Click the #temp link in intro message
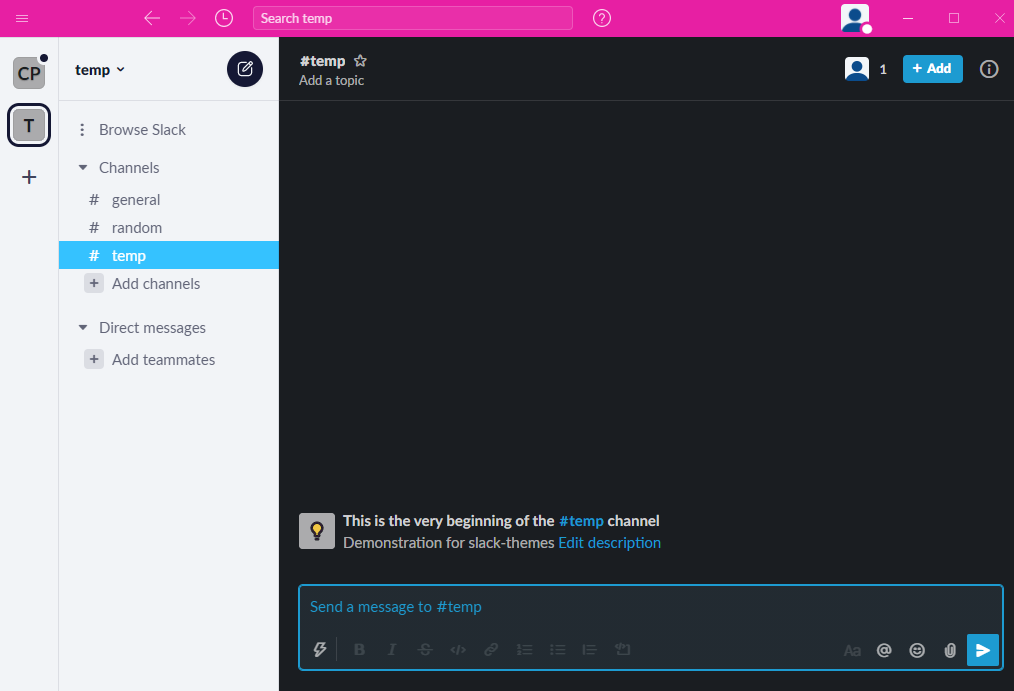 (x=581, y=521)
